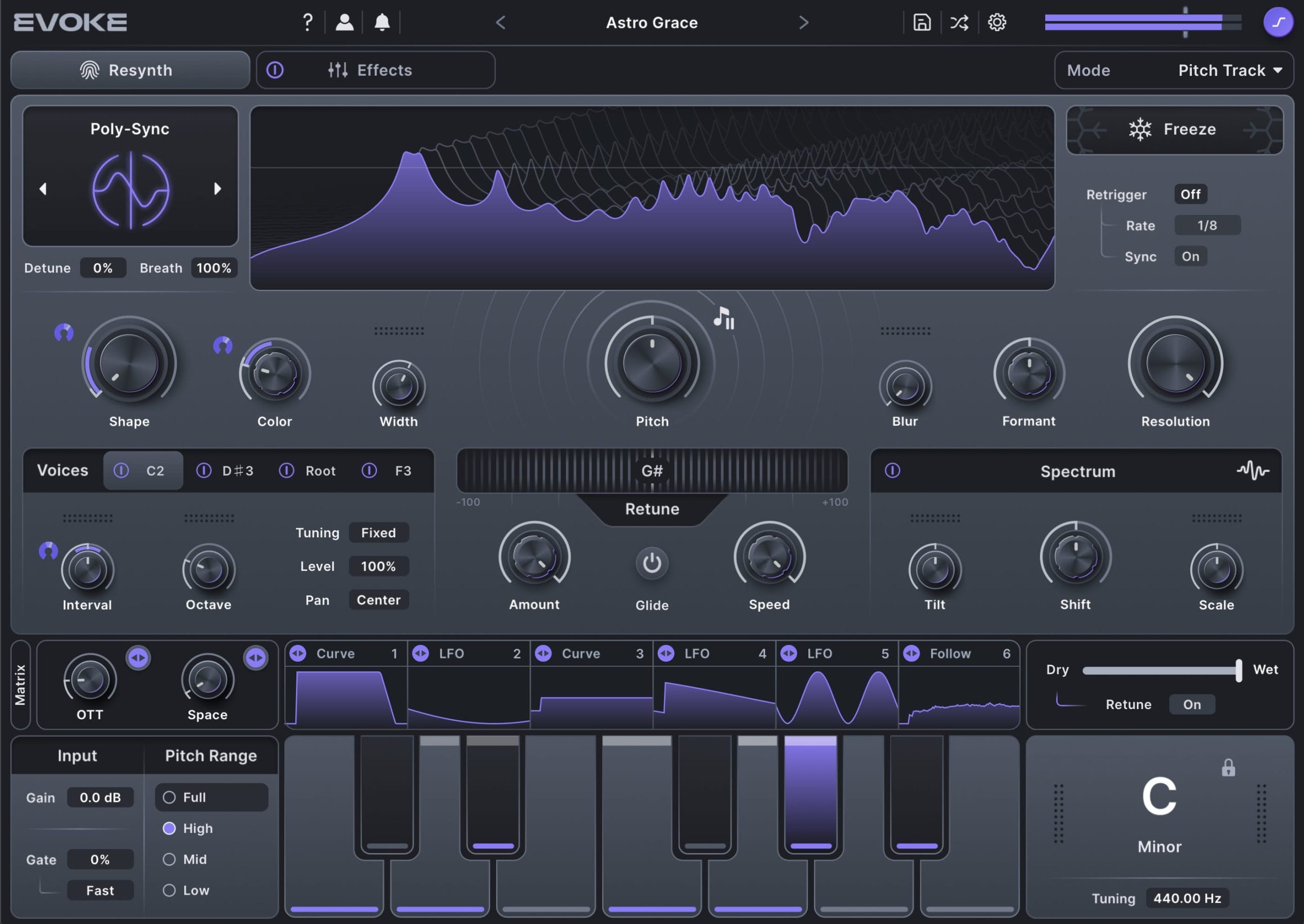Set Retune to On
The image size is (1304, 924).
click(1192, 704)
